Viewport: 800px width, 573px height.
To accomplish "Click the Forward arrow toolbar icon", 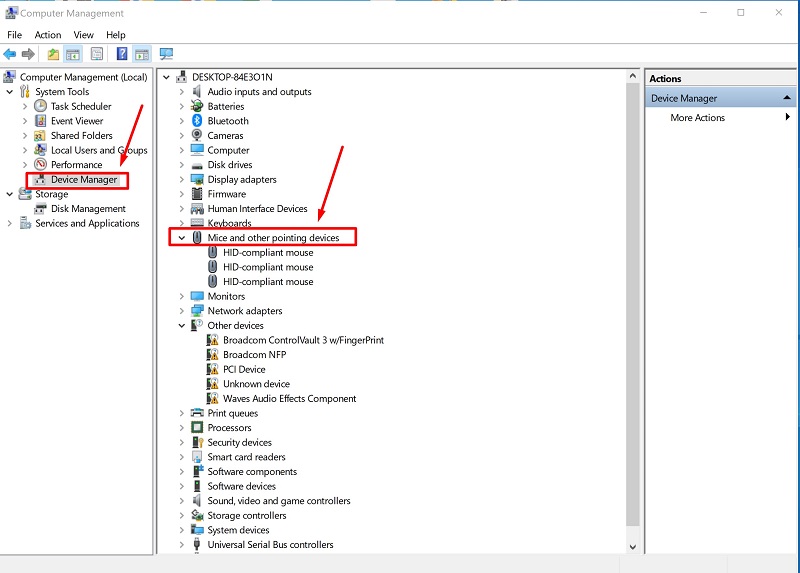I will click(x=29, y=54).
